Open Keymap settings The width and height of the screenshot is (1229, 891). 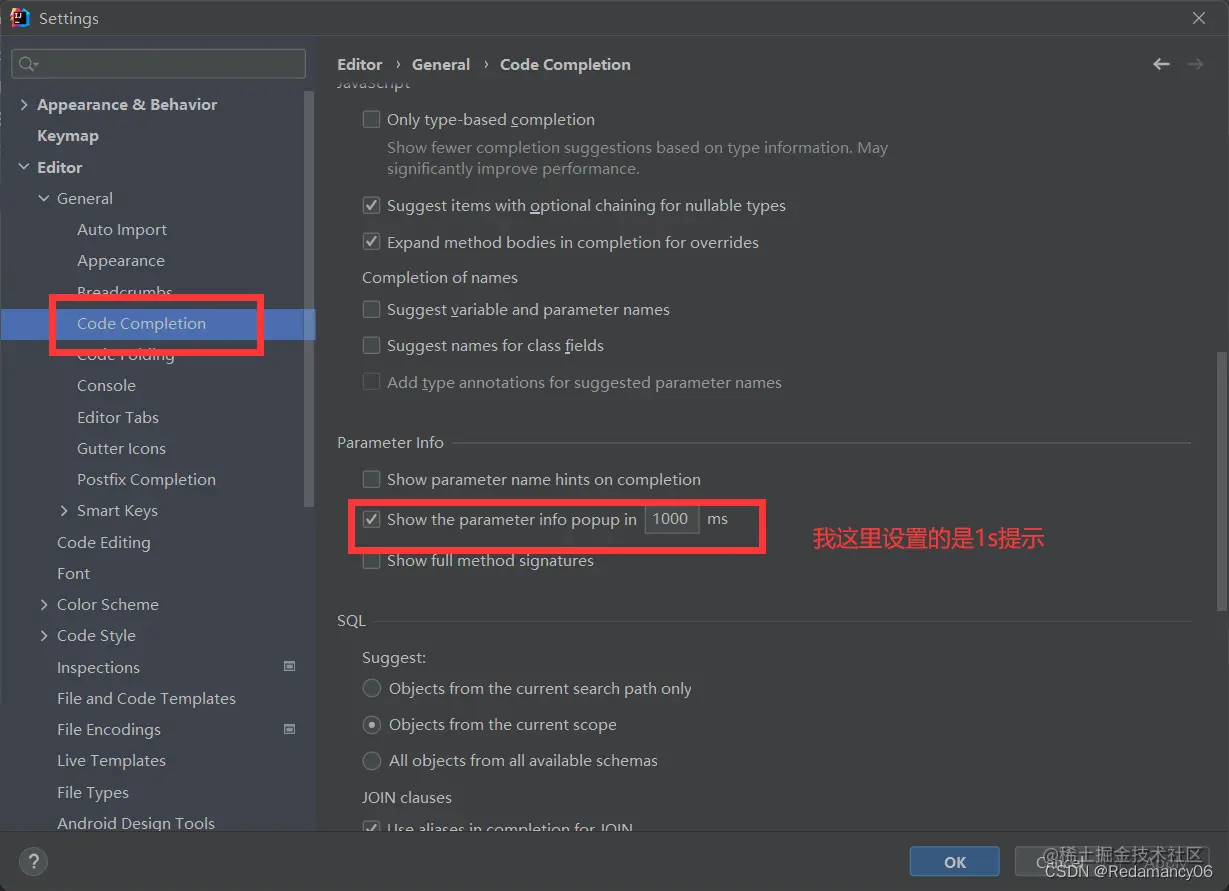(67, 135)
